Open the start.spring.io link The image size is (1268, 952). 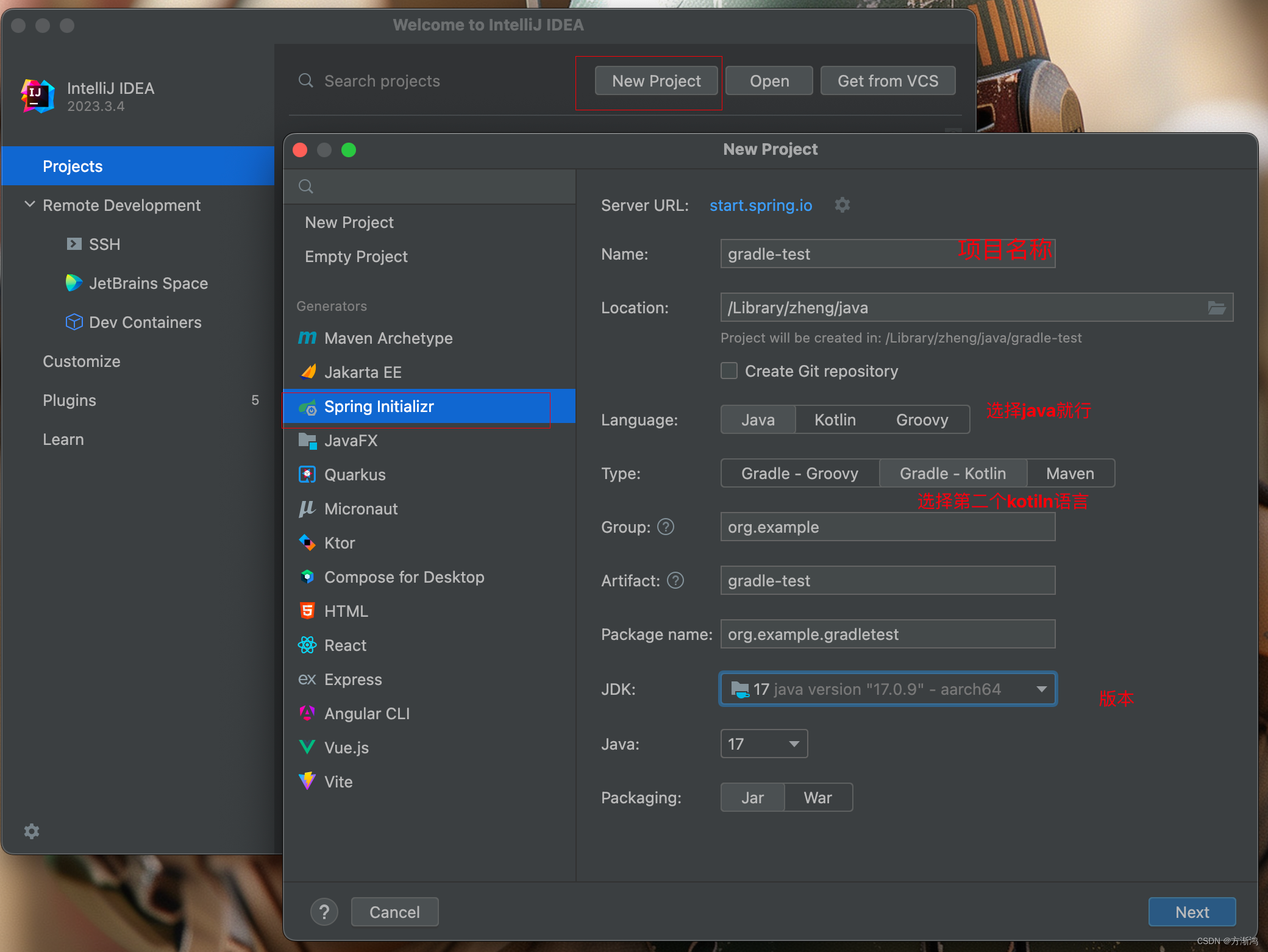pos(761,205)
